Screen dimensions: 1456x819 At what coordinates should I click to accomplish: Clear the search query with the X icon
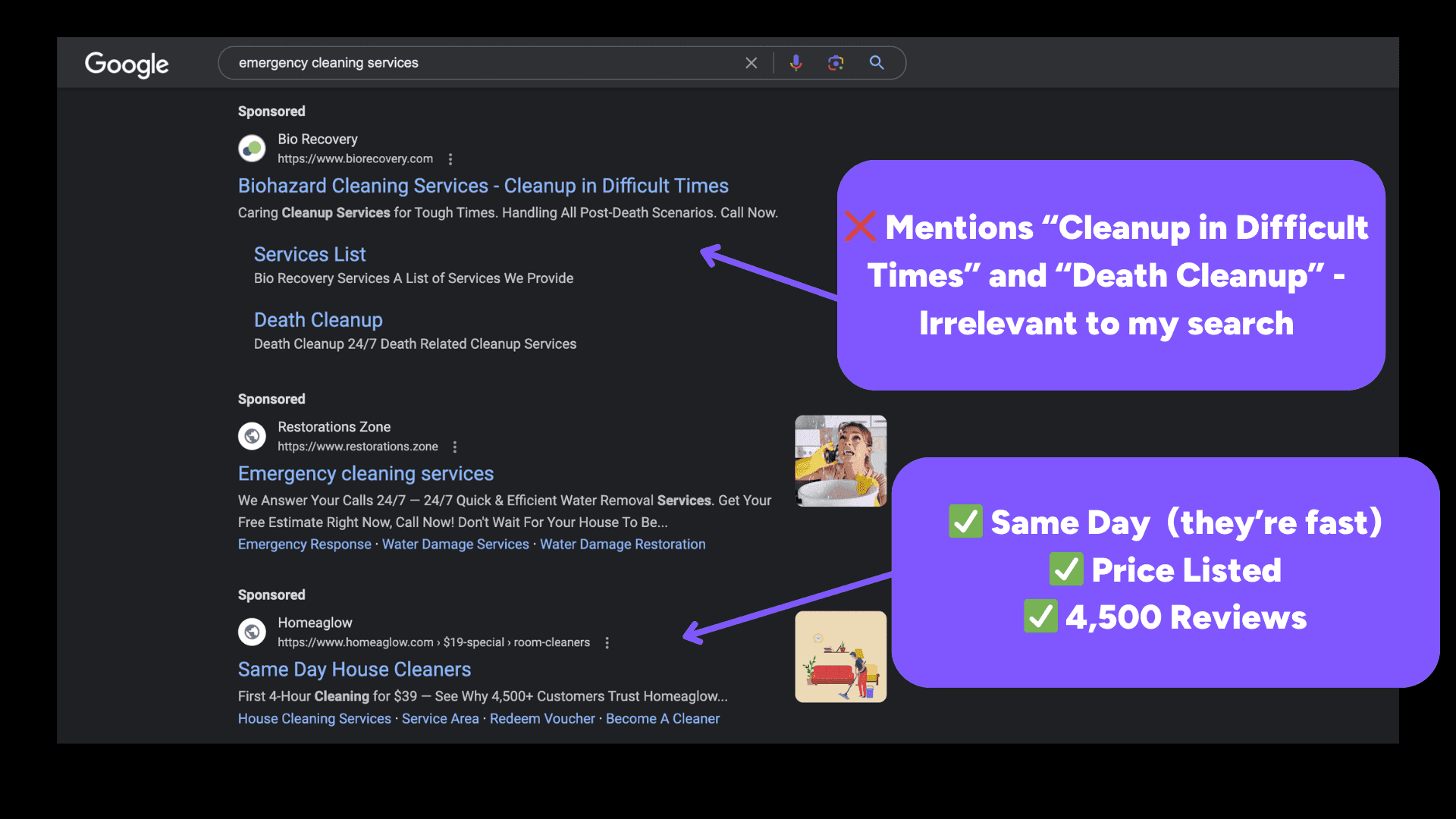[x=752, y=63]
